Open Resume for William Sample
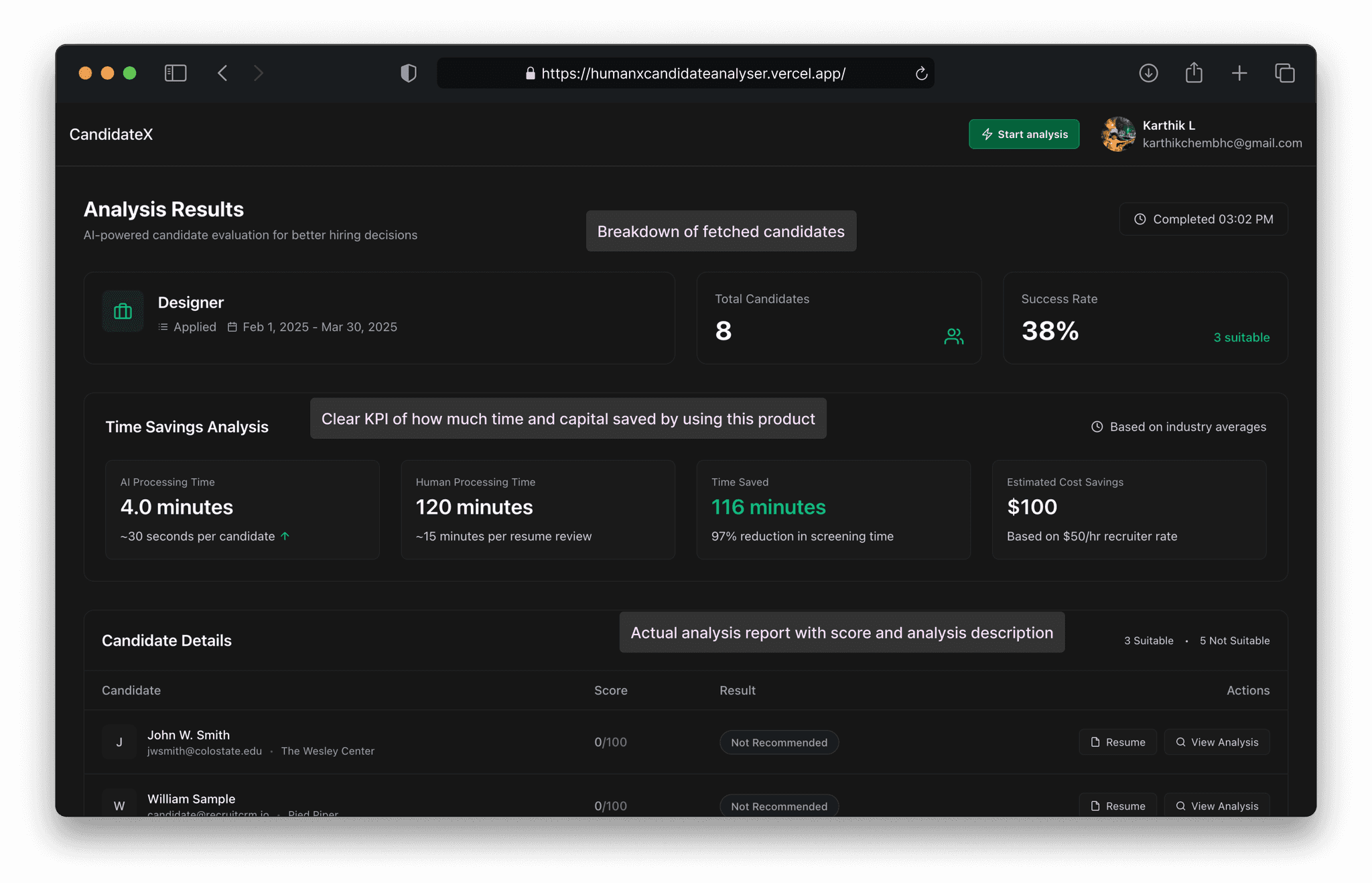Viewport: 1372px width, 883px height. [x=1117, y=806]
